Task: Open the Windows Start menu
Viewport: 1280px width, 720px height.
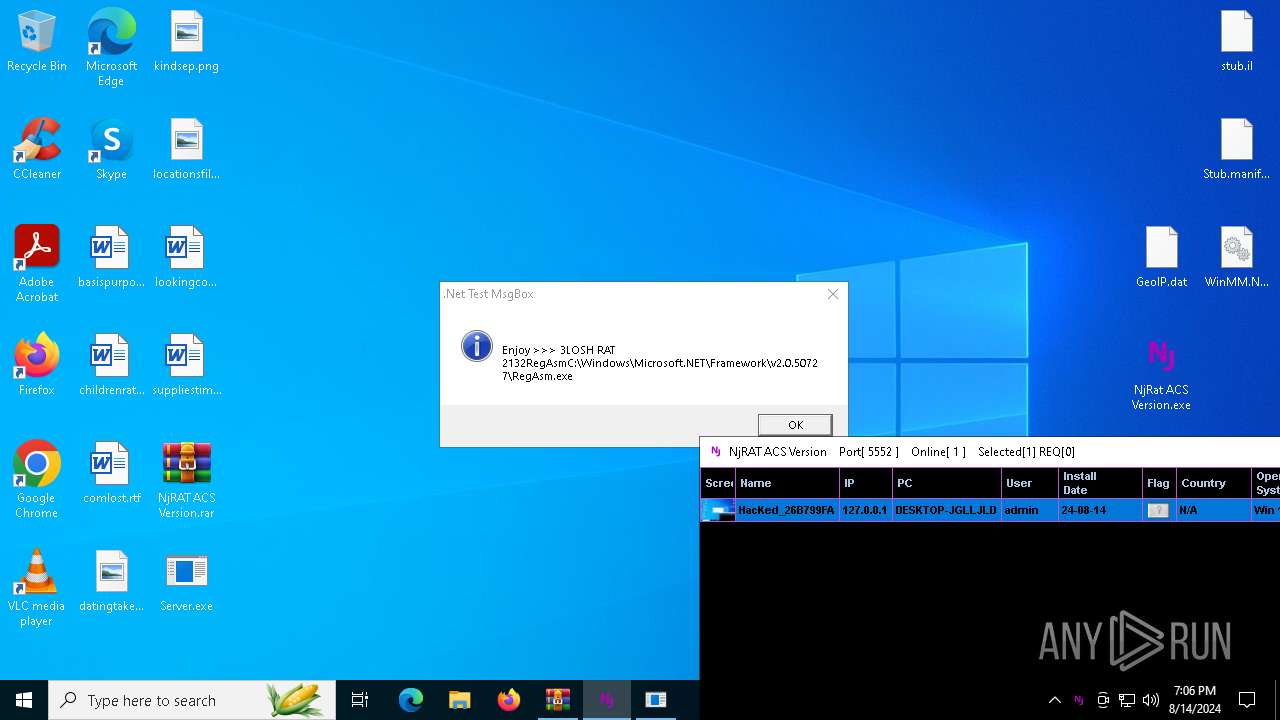Action: point(24,700)
